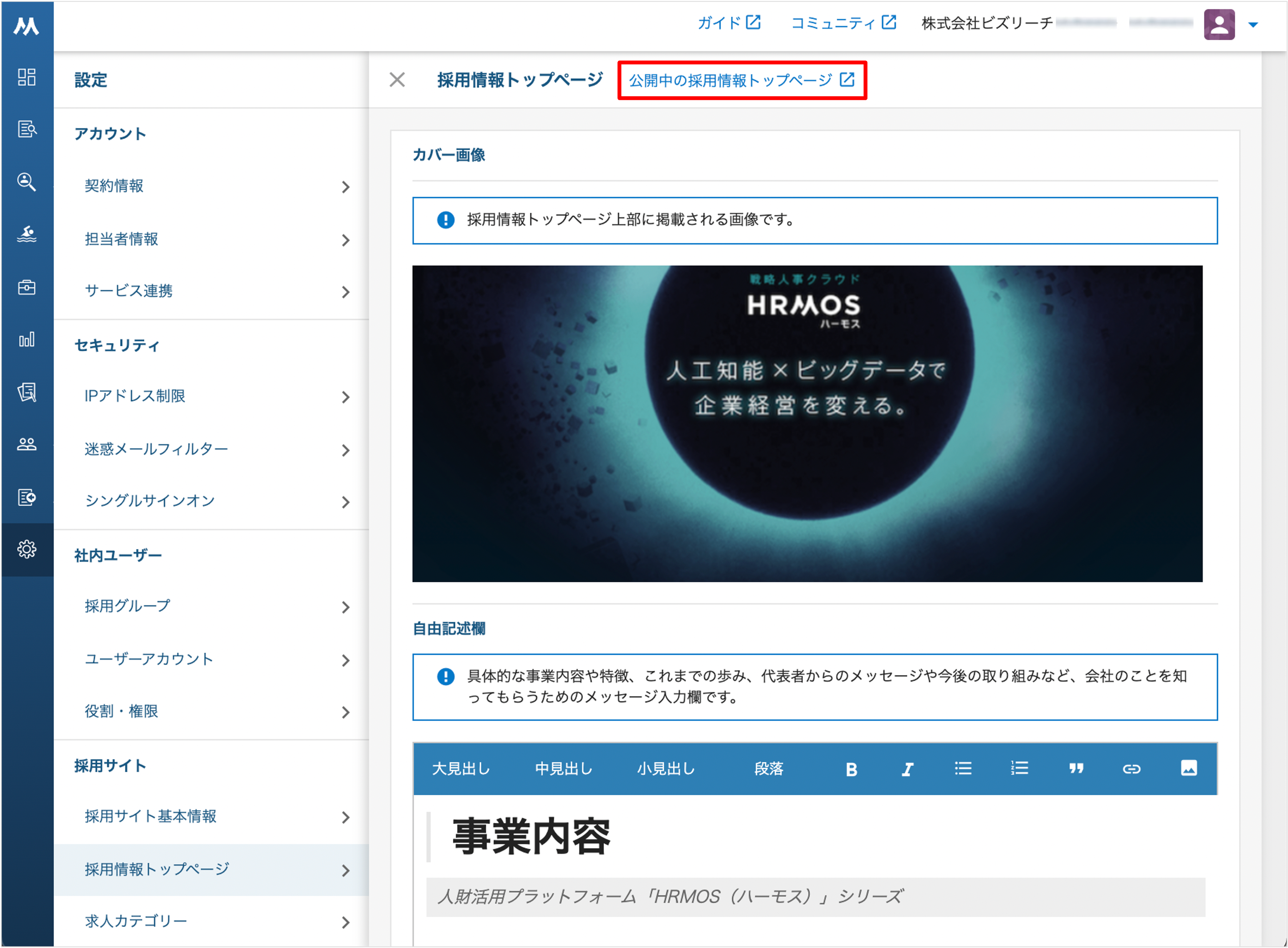The width and height of the screenshot is (1288, 948).
Task: Open the people group icon in sidebar
Action: [26, 444]
